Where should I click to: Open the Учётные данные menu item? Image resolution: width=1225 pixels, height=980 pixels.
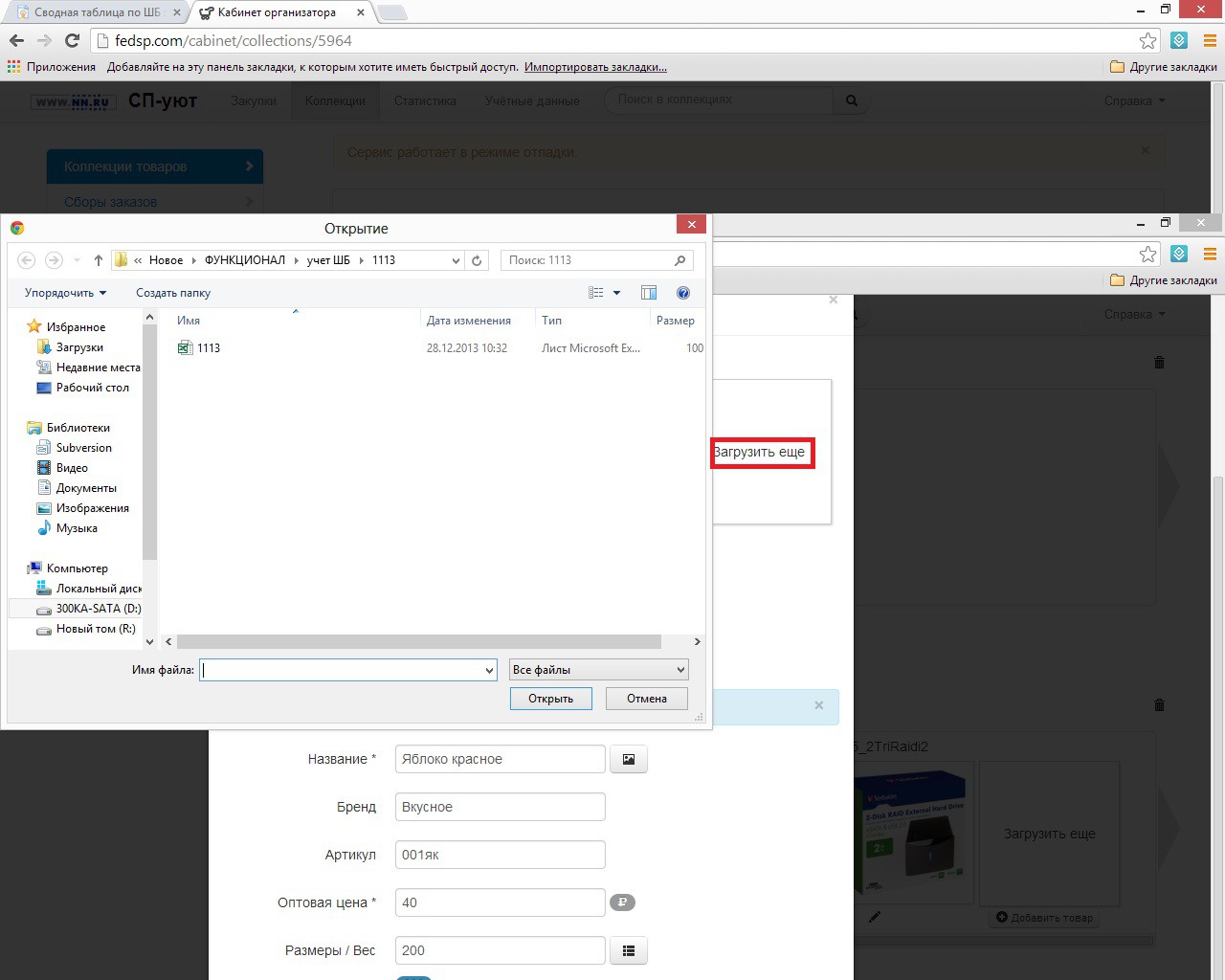[532, 100]
